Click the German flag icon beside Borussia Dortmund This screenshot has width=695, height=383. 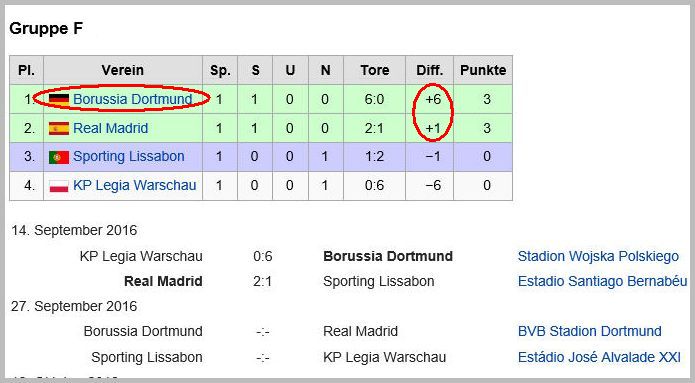tap(59, 99)
